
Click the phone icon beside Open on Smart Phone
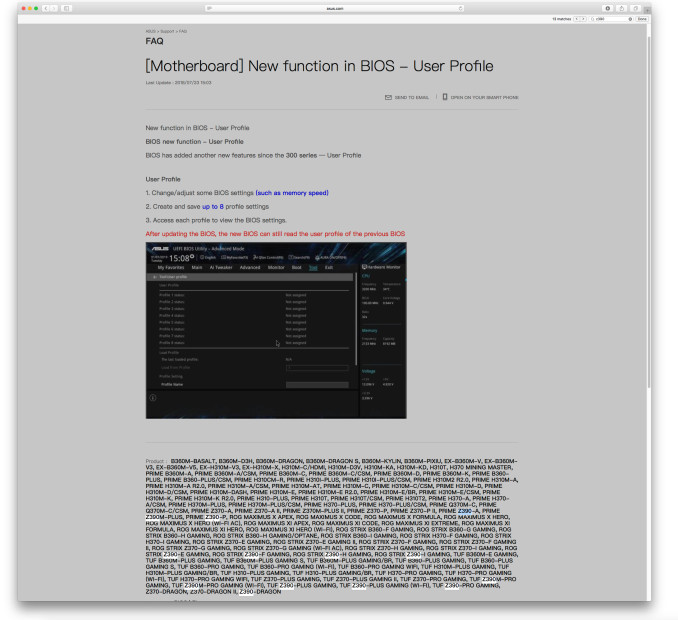[x=445, y=97]
